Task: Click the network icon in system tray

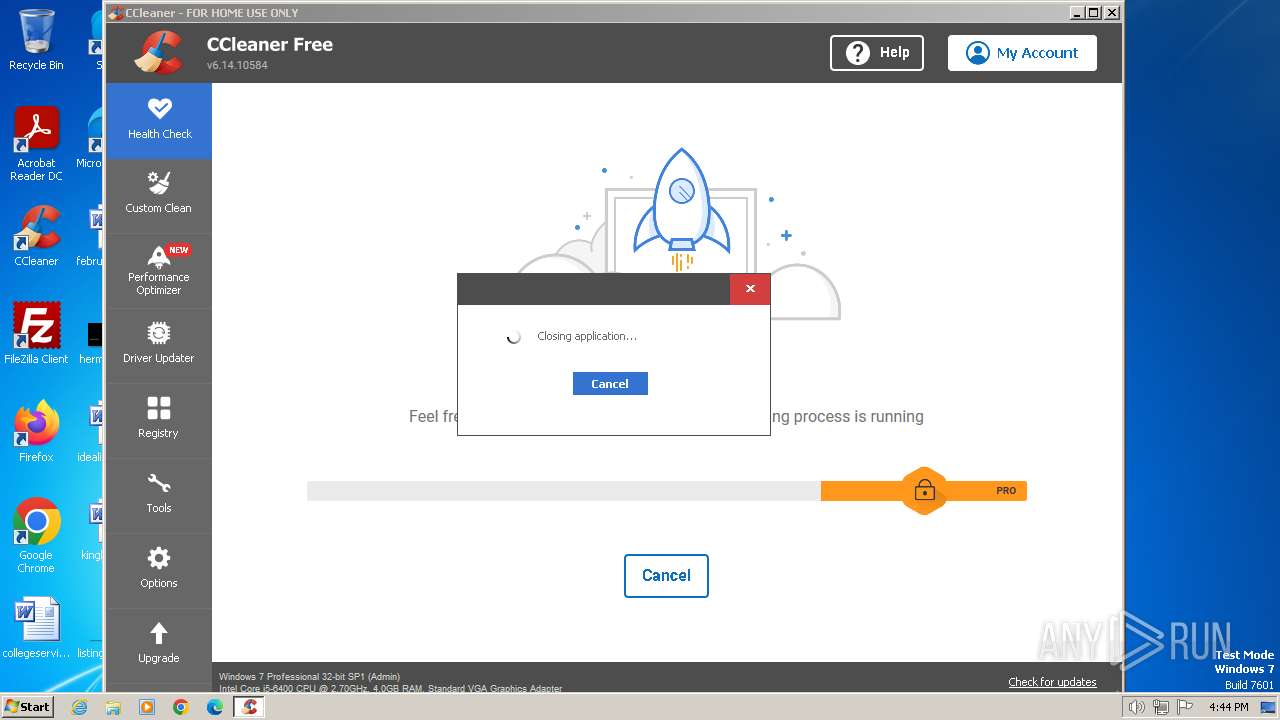Action: tap(1160, 707)
